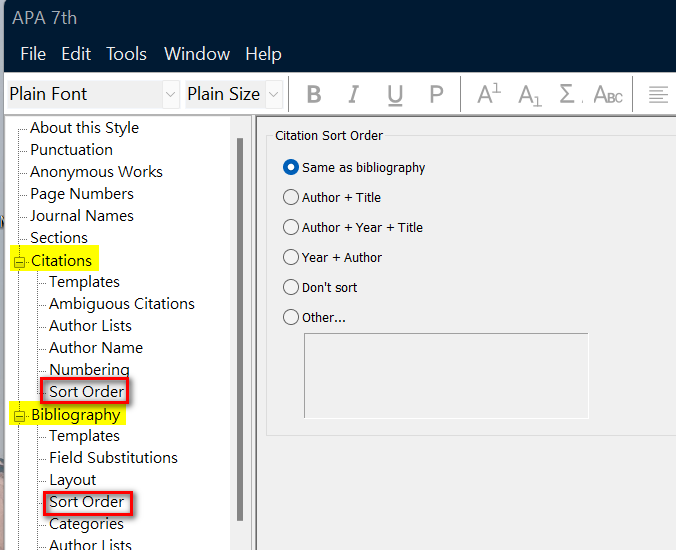Click the Other sort order text box
Viewport: 676px width, 550px height.
pyautogui.click(x=446, y=375)
